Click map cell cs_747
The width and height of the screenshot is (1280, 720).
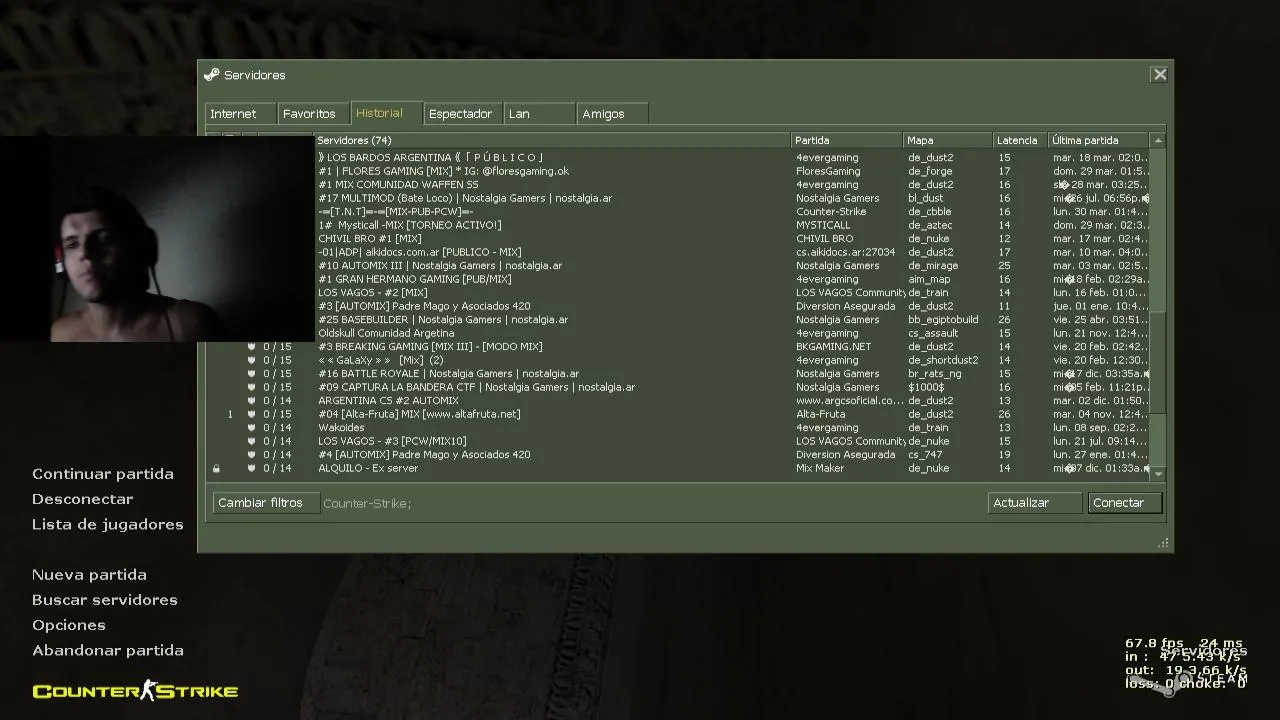click(925, 455)
